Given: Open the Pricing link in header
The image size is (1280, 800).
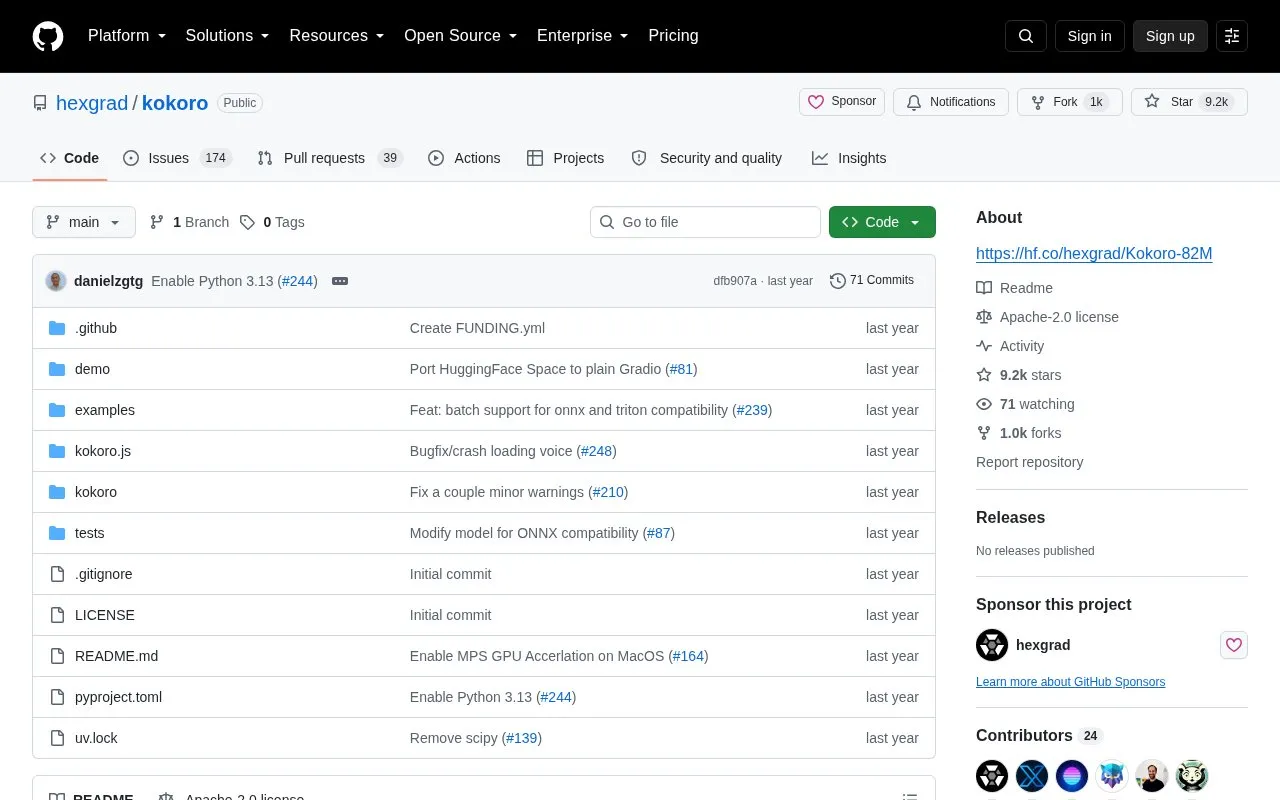Looking at the screenshot, I should click(673, 36).
